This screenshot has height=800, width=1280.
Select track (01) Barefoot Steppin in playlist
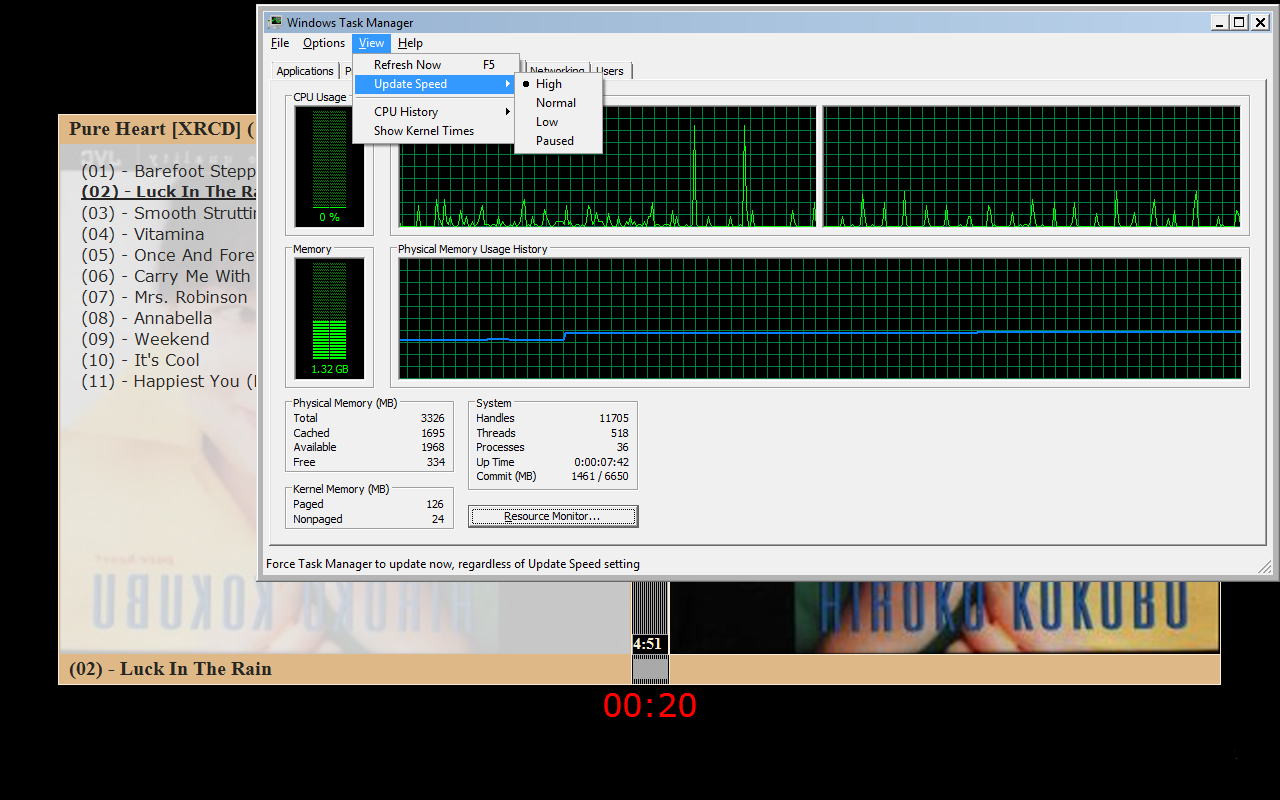[169, 171]
